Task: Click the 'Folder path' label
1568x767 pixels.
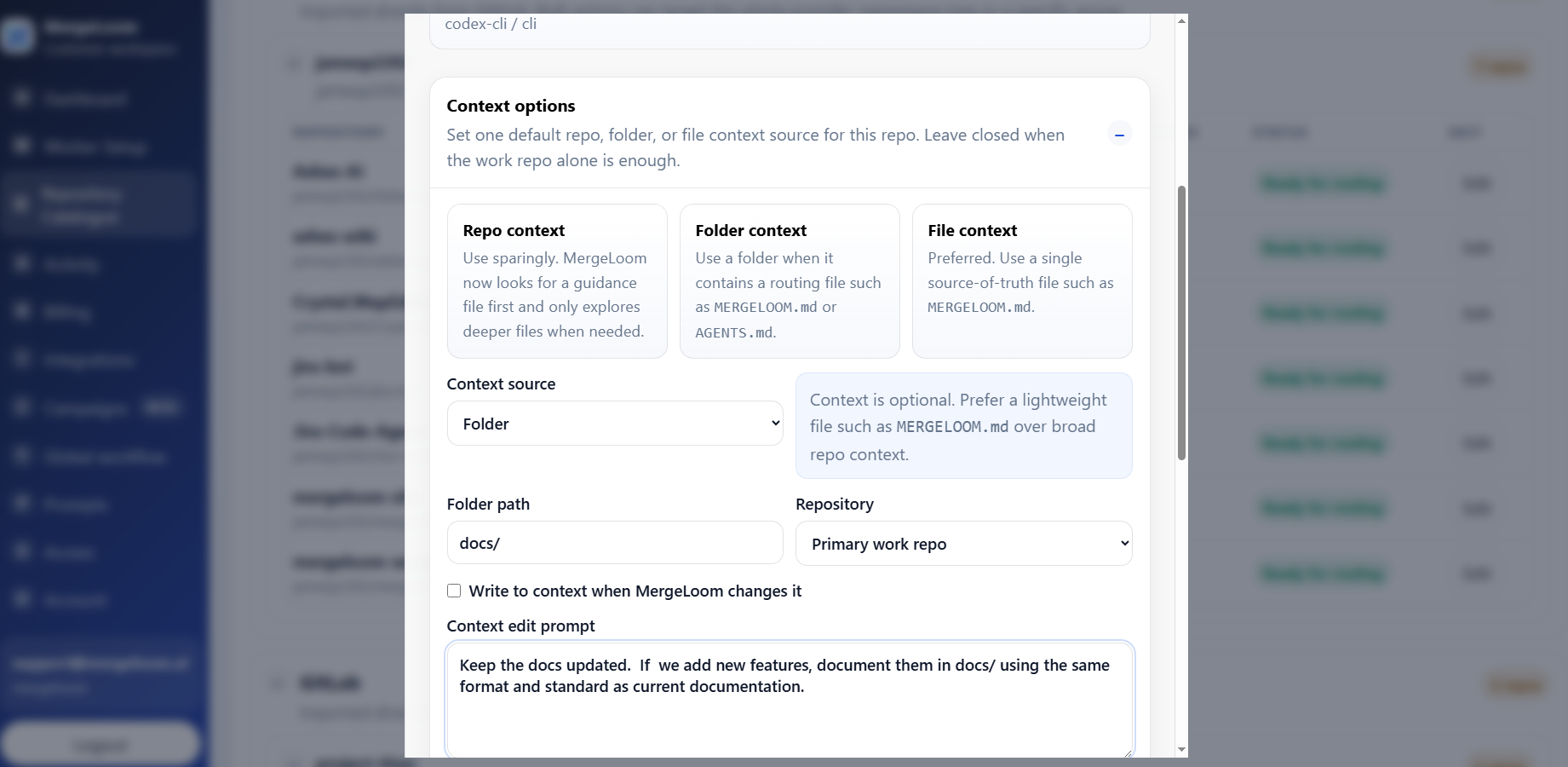Action: click(x=488, y=504)
